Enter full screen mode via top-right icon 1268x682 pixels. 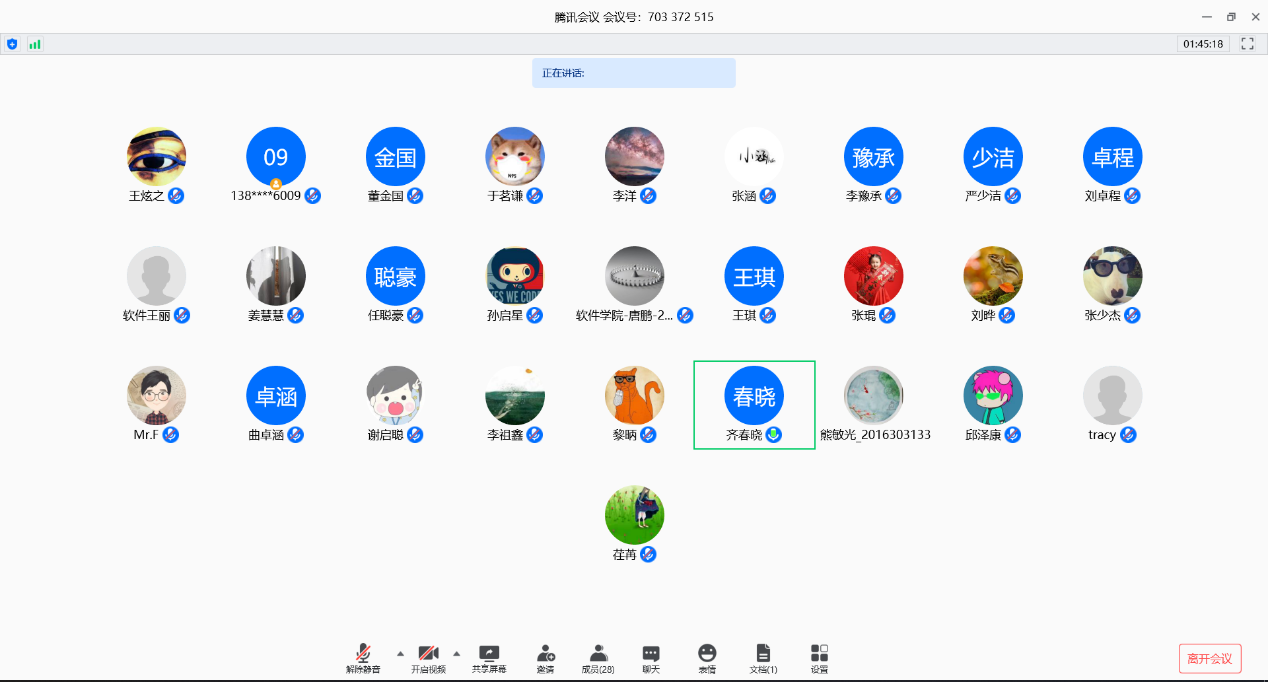pyautogui.click(x=1247, y=44)
